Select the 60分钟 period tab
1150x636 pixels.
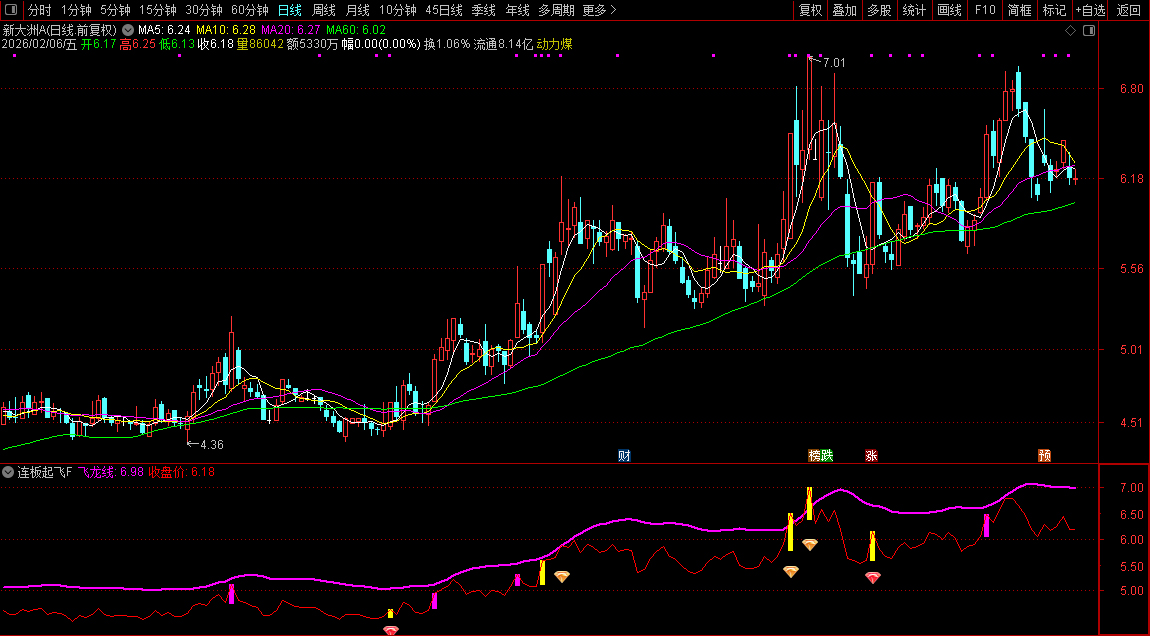click(x=250, y=10)
